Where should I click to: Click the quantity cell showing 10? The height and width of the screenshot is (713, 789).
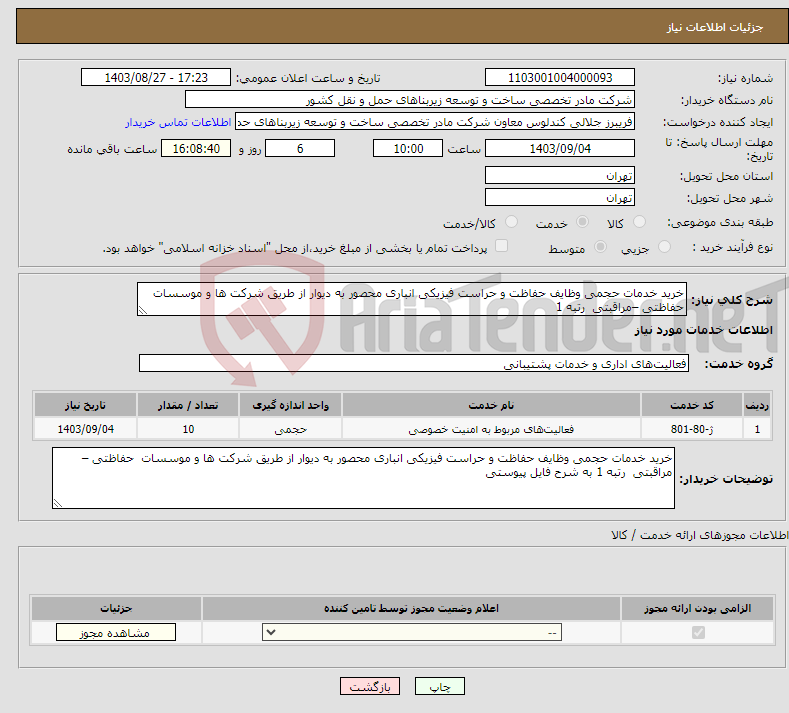pos(188,429)
